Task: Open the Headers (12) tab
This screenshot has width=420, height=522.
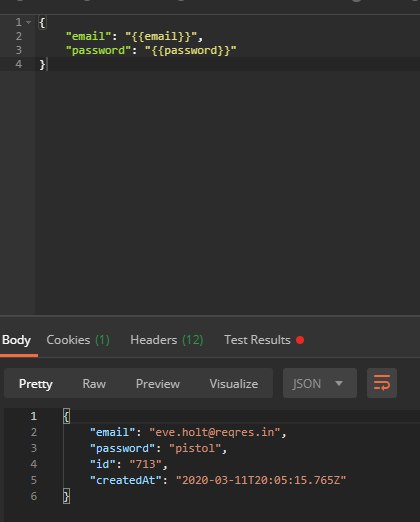Action: point(167,340)
